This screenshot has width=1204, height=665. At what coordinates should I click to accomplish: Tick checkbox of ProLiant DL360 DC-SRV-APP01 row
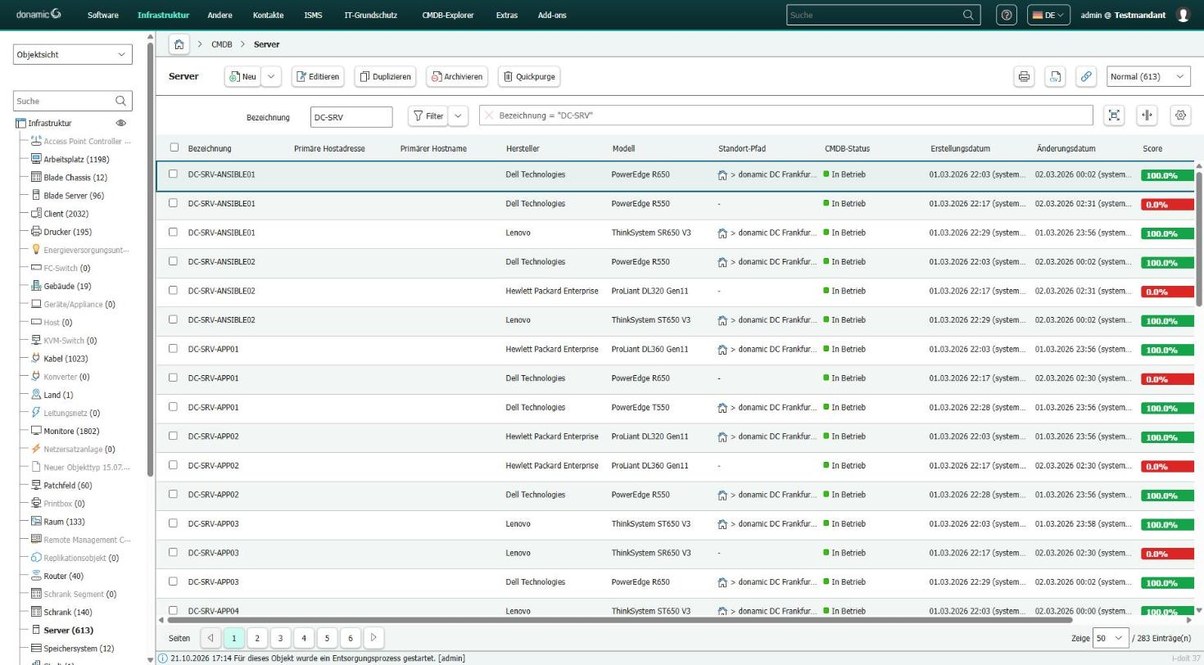pos(173,349)
